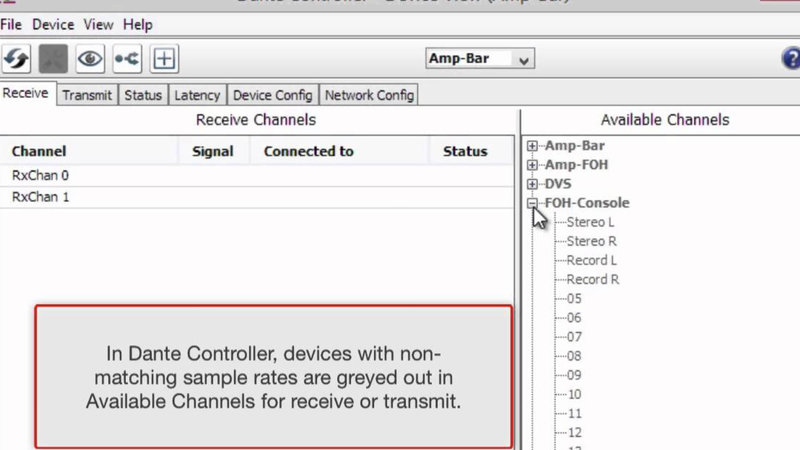The width and height of the screenshot is (800, 450).
Task: Select the Record R channel
Action: 593,280
